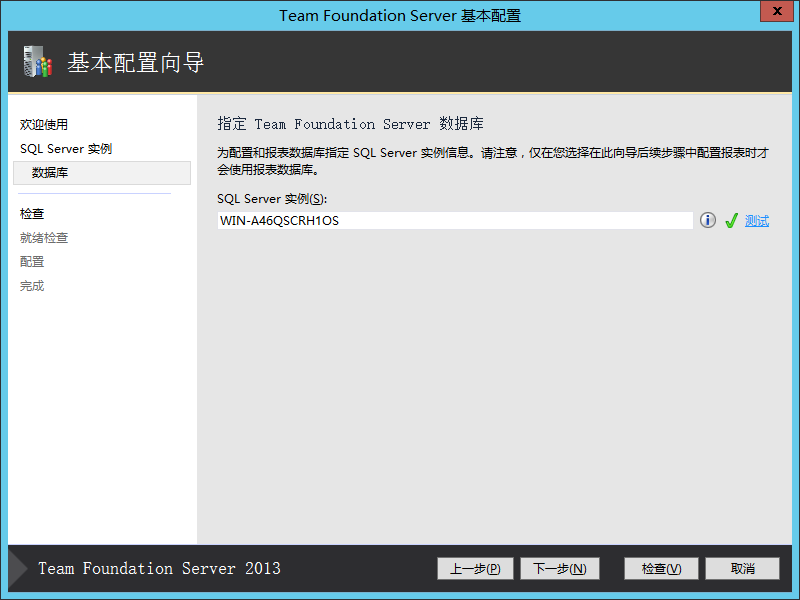
Task: Click the green validation checkmark icon
Action: pos(731,220)
